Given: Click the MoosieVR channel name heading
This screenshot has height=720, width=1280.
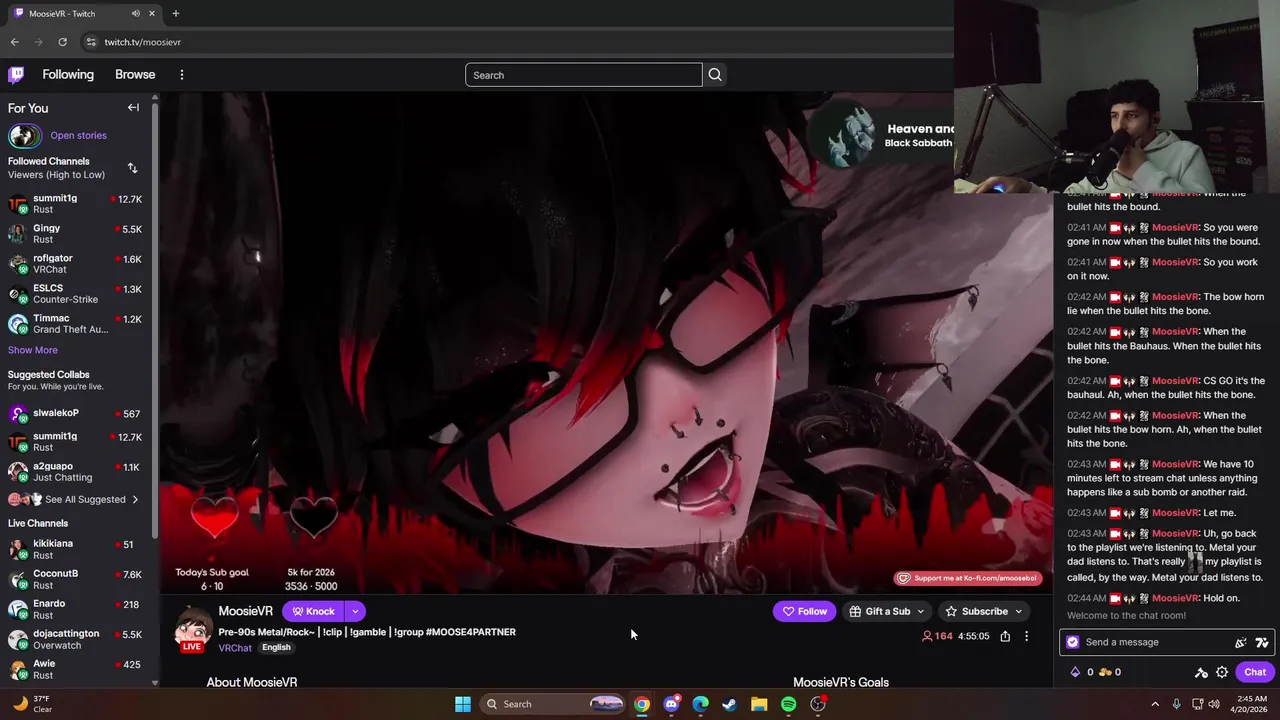Looking at the screenshot, I should click(x=246, y=611).
